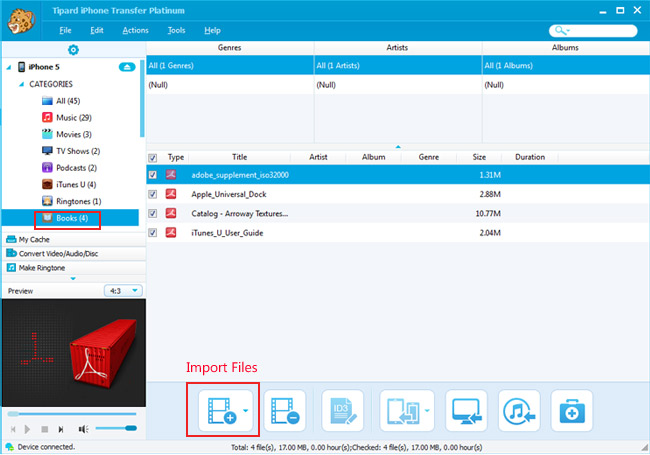650x455 pixels.
Task: Select the Apple_Universal_Dock title
Action: coord(229,194)
